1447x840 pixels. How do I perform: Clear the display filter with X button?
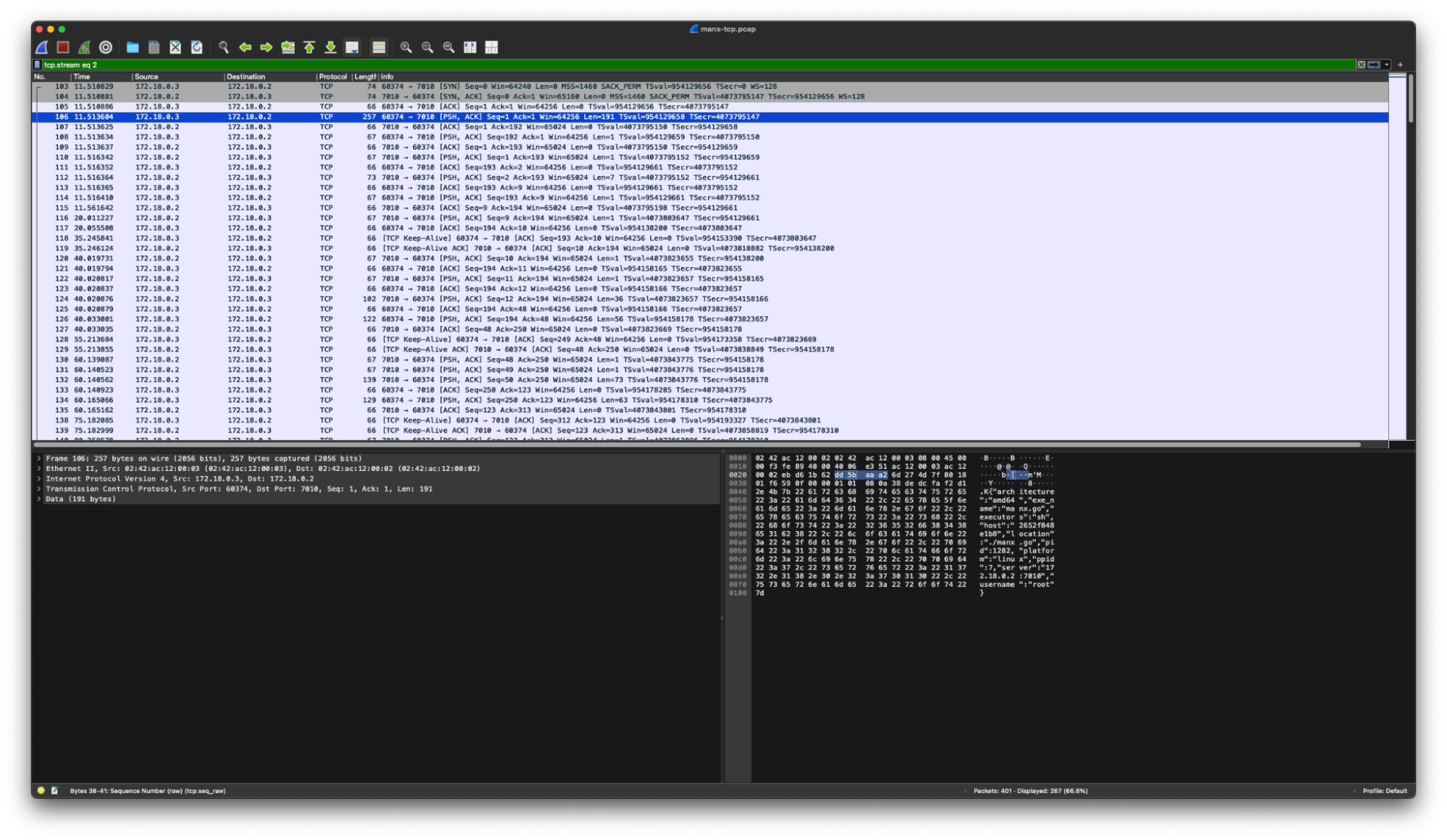pos(1361,64)
